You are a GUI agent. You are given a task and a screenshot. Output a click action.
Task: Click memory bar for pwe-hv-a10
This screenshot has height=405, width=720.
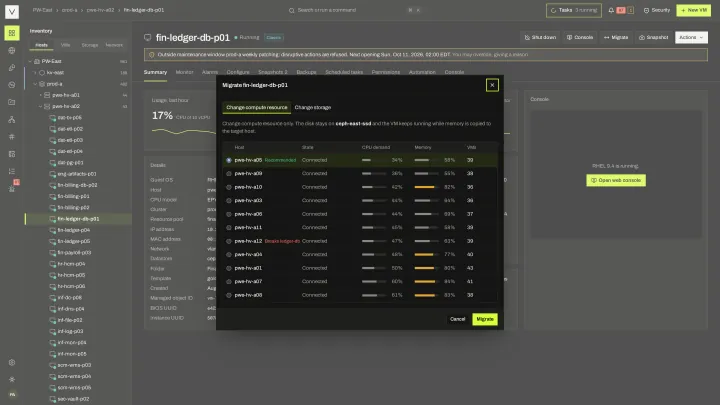coord(427,187)
